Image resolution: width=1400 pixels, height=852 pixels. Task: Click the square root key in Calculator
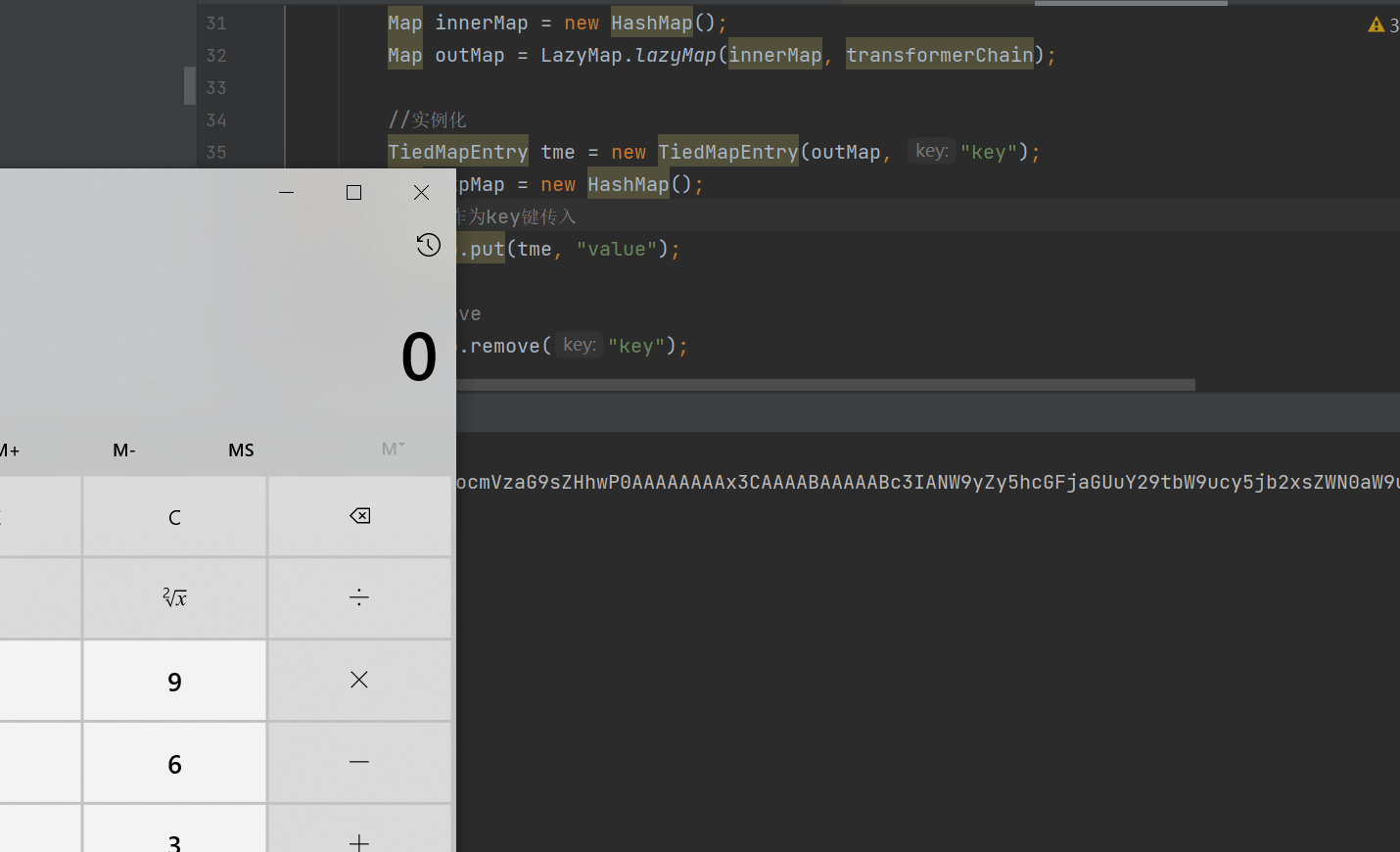pos(174,597)
